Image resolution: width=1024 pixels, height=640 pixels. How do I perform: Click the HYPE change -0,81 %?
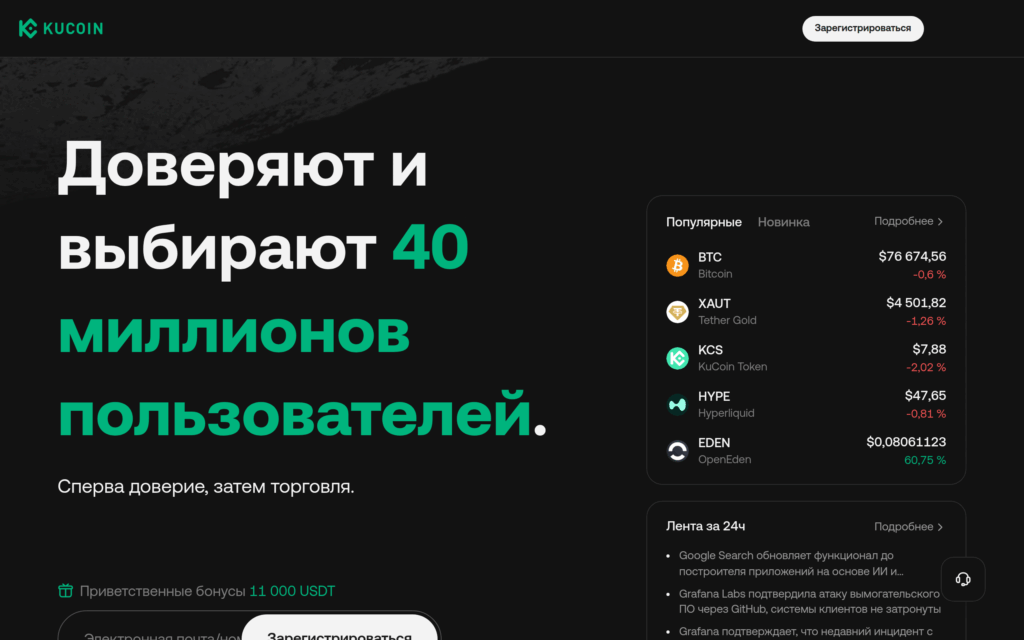926,414
